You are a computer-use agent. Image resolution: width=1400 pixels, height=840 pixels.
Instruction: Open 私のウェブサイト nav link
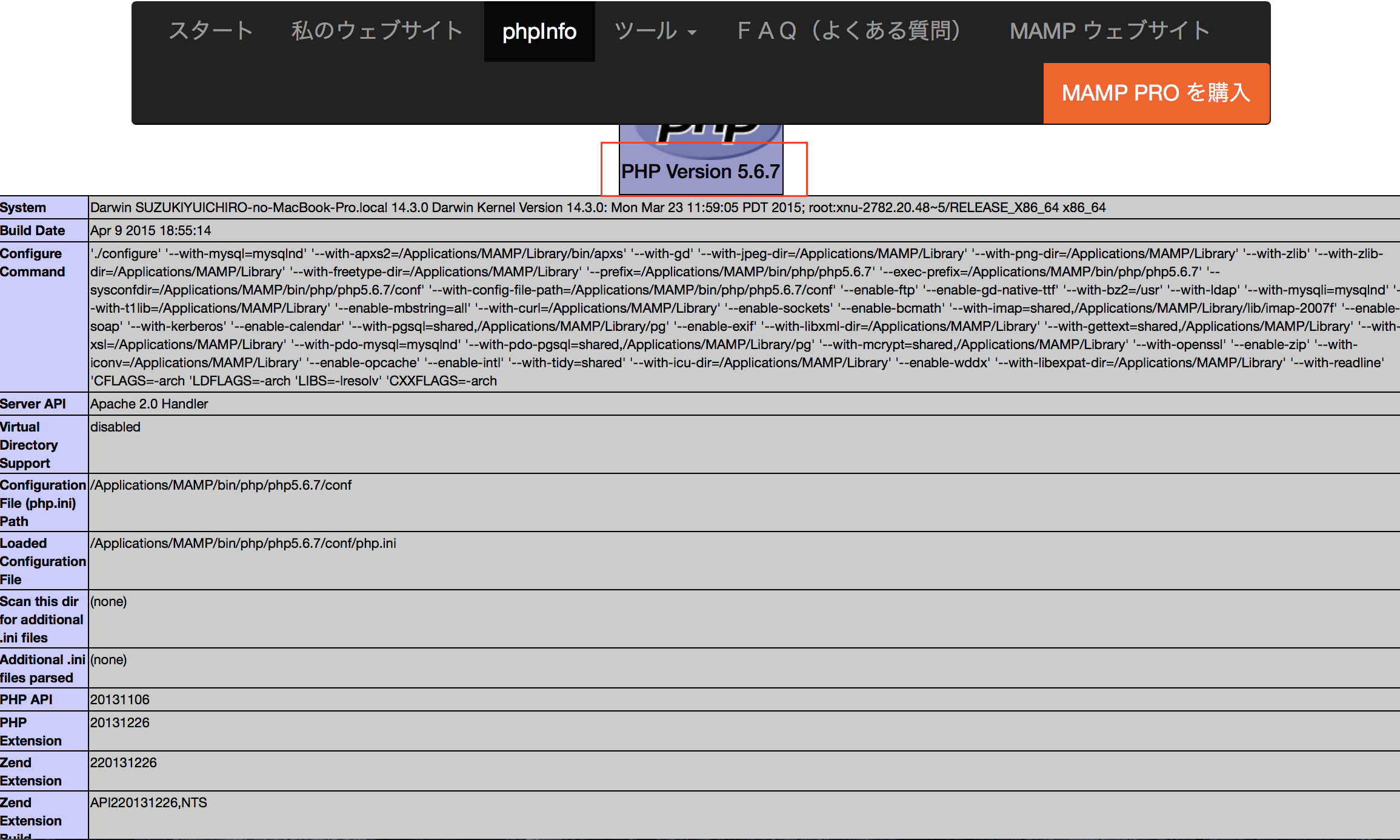pos(377,31)
